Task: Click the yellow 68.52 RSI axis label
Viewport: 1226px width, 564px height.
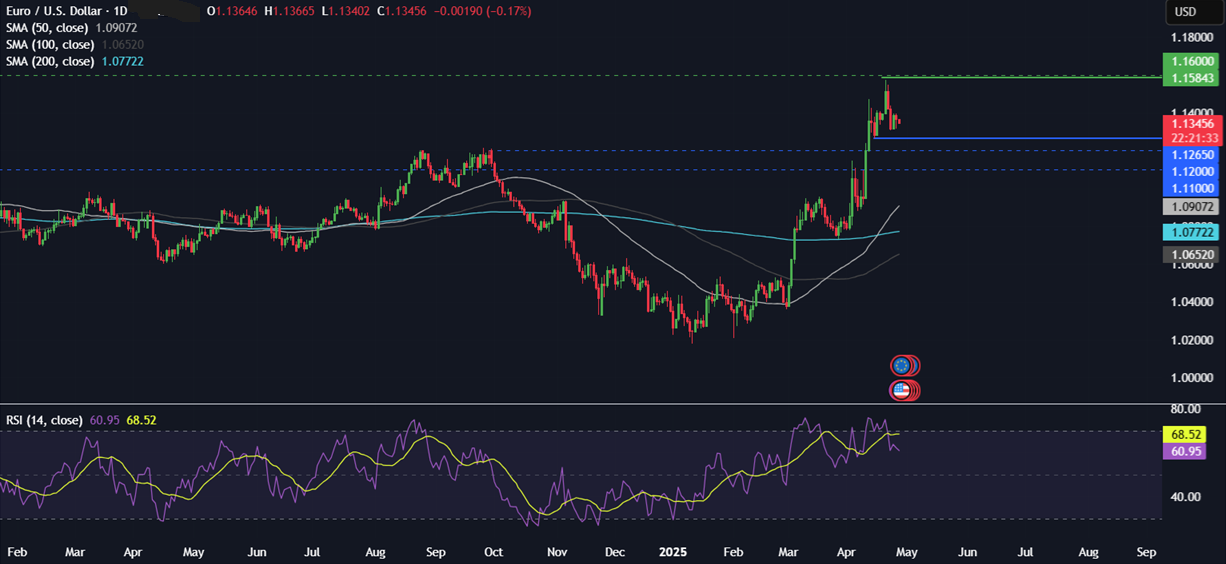Action: coord(1187,435)
